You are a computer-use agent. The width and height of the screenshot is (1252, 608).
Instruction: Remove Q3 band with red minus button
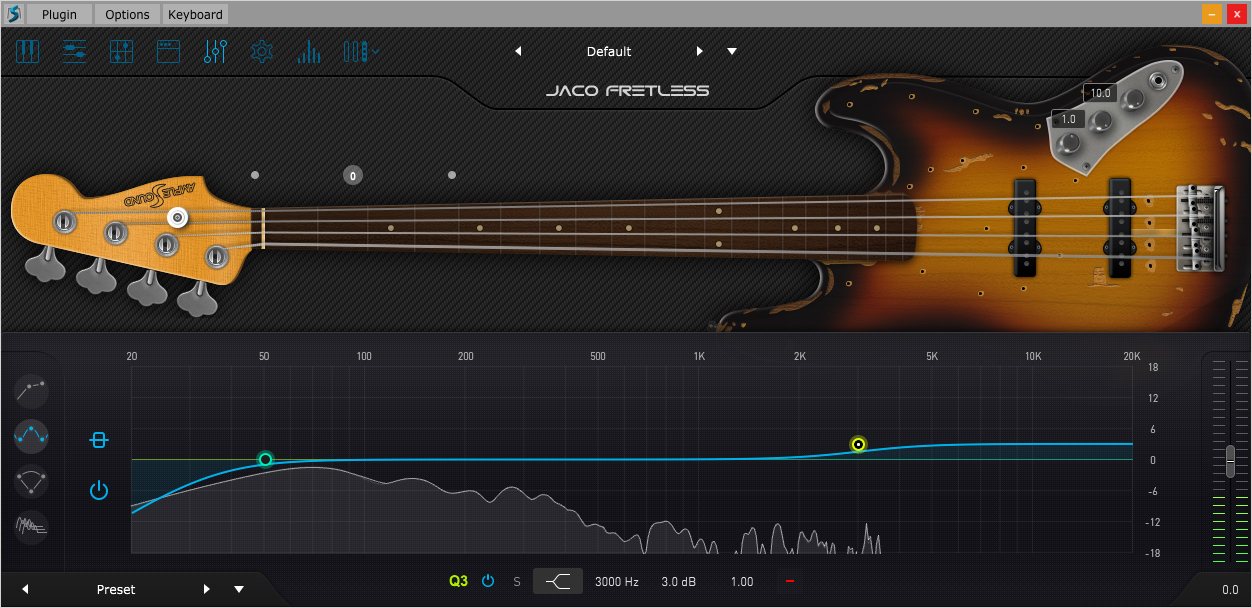coord(789,581)
